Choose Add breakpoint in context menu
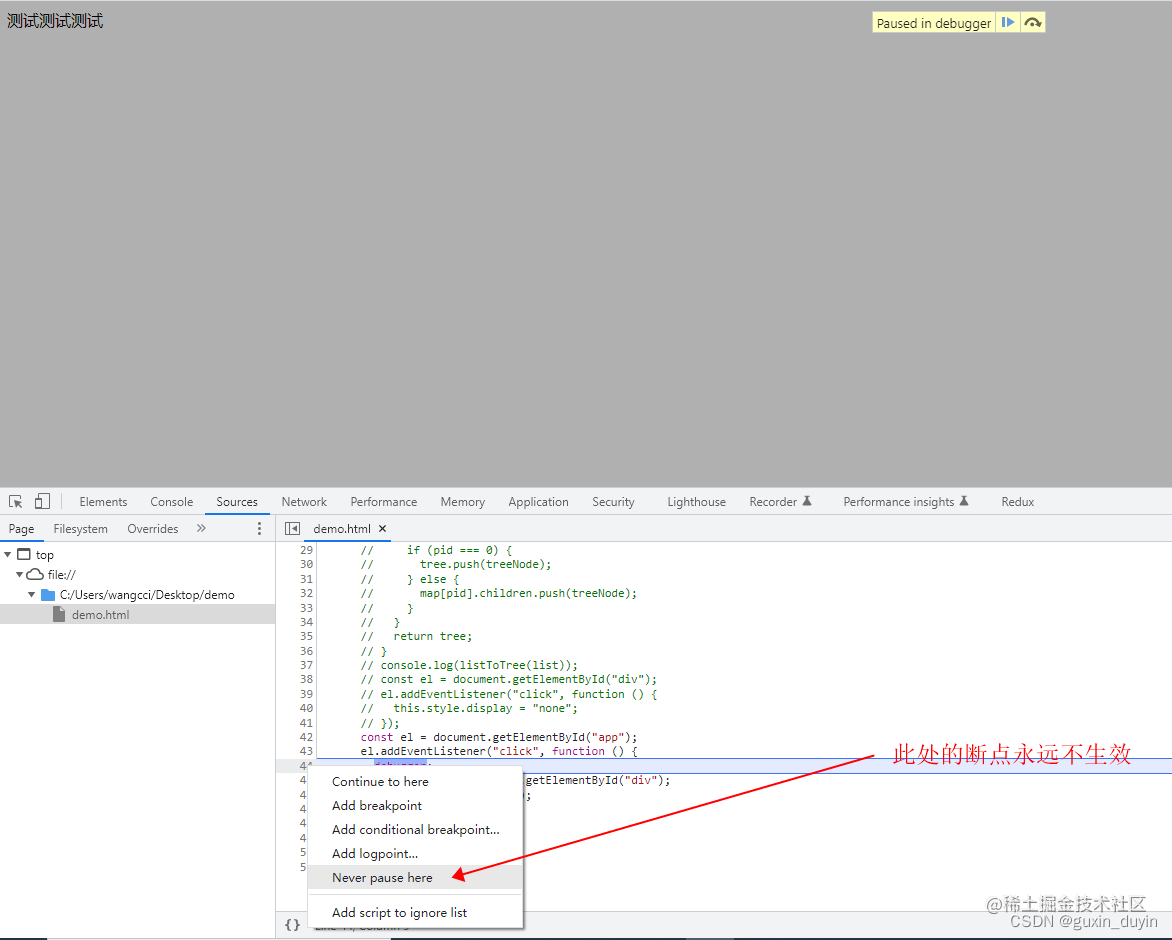 pyautogui.click(x=415, y=806)
